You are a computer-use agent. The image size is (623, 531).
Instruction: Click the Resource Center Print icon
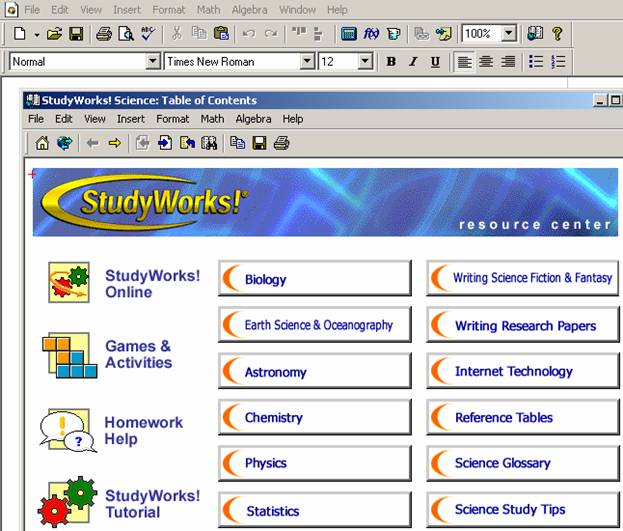[281, 143]
